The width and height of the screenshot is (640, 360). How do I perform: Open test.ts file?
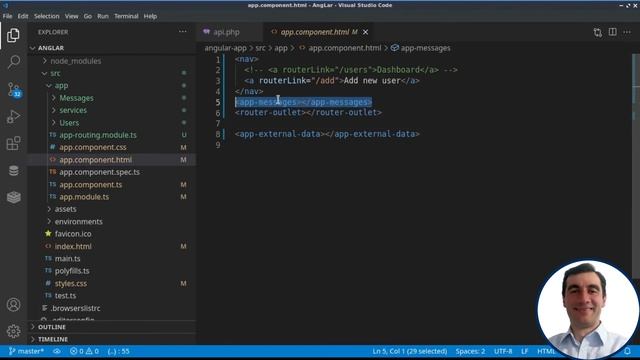tap(65, 296)
